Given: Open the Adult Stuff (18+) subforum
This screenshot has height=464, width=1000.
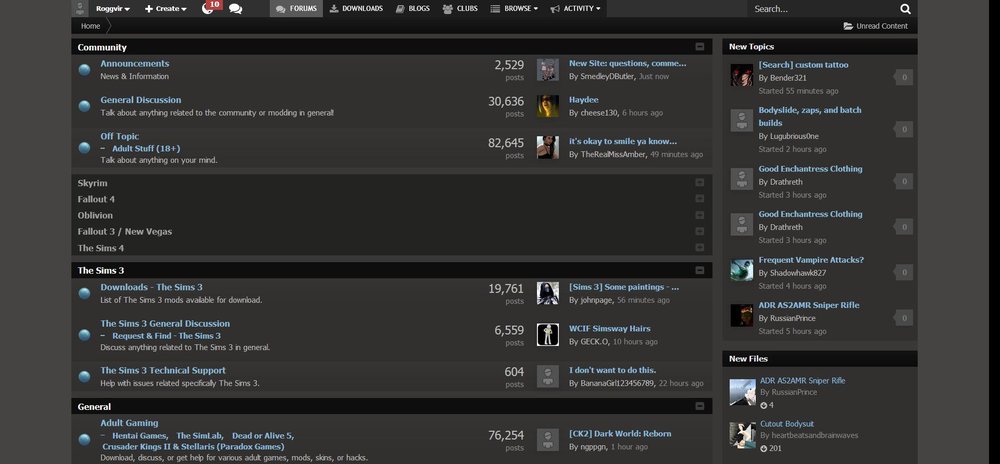Looking at the screenshot, I should [x=146, y=149].
